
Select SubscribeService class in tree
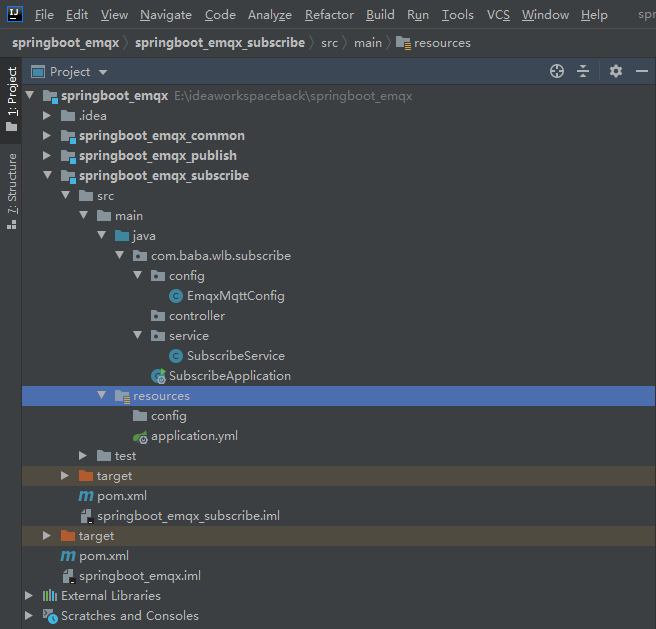click(x=235, y=356)
